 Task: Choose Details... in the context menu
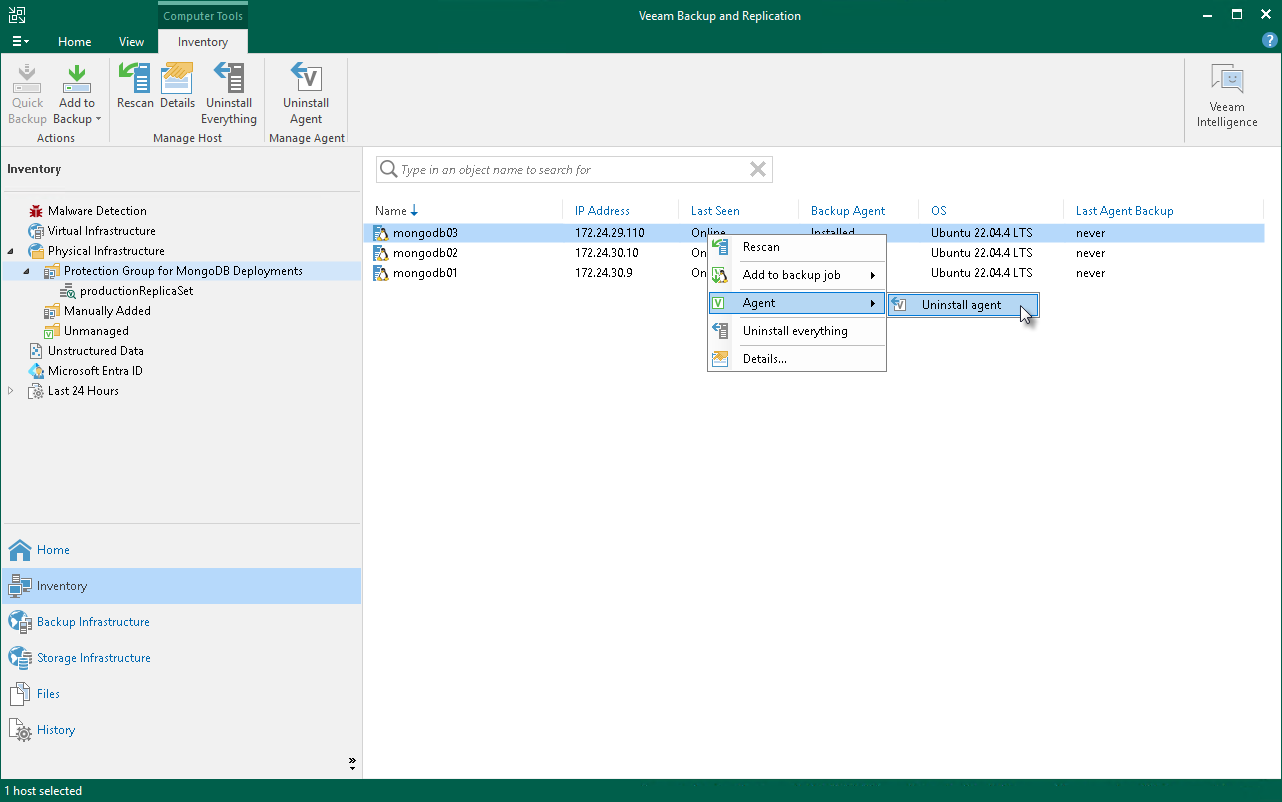pyautogui.click(x=797, y=359)
